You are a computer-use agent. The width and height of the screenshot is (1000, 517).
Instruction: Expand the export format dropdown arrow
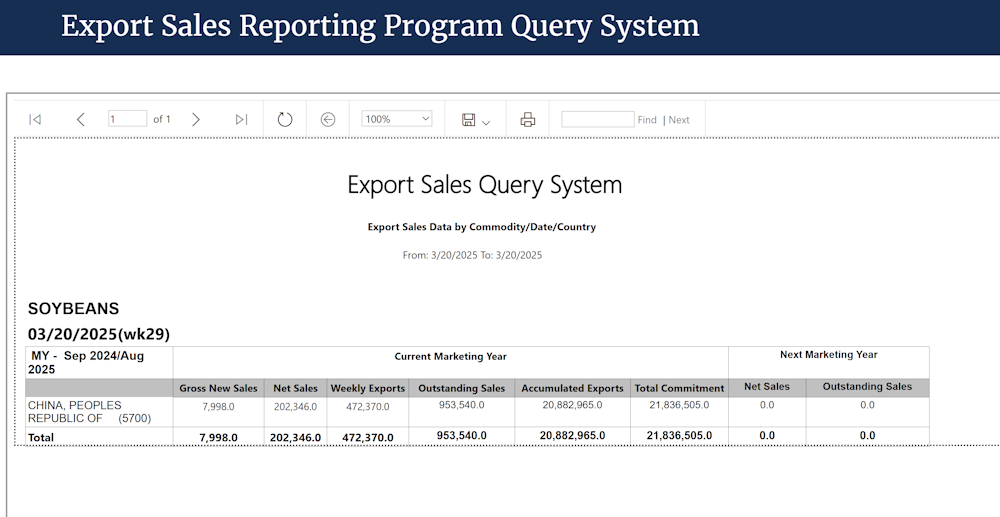(486, 121)
